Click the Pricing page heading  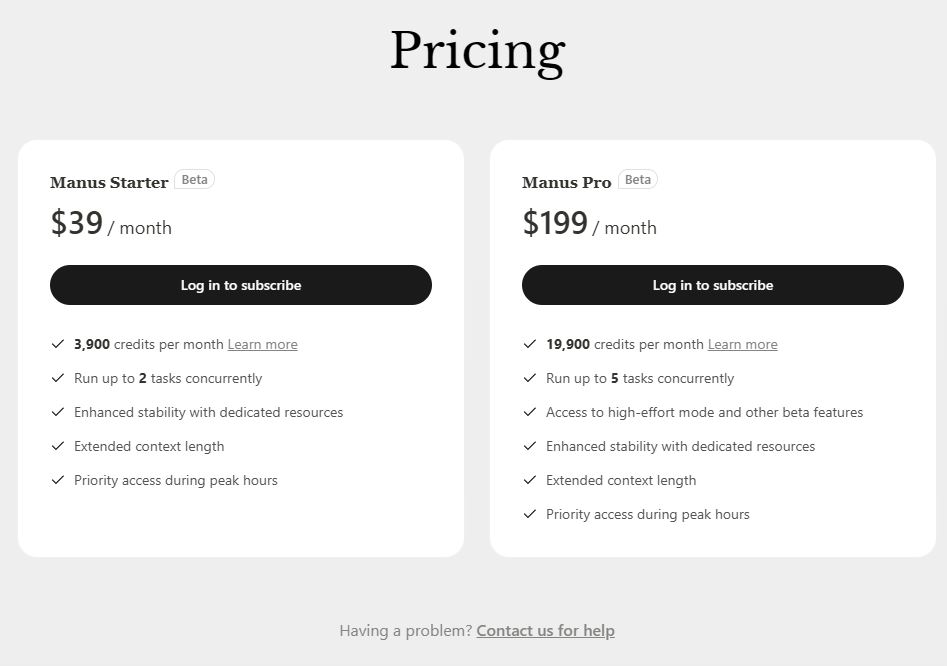pyautogui.click(x=477, y=51)
